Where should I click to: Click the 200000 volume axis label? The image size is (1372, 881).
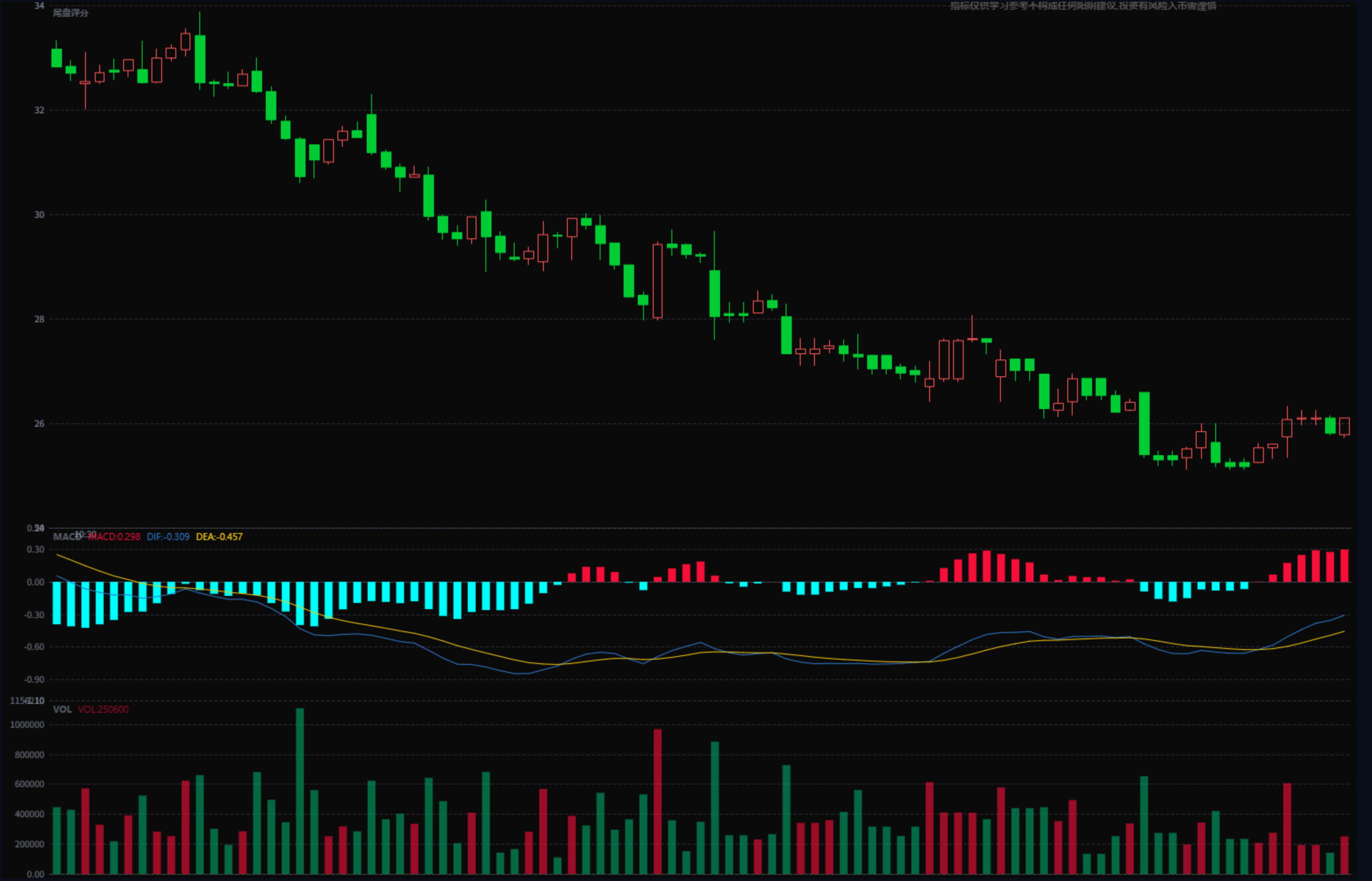pyautogui.click(x=30, y=844)
